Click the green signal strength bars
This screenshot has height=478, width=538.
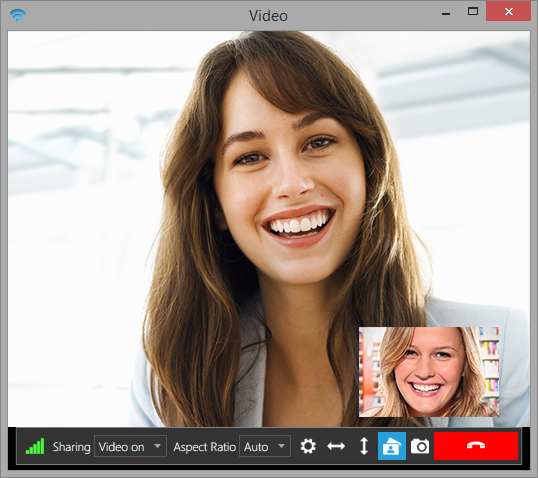pos(35,446)
